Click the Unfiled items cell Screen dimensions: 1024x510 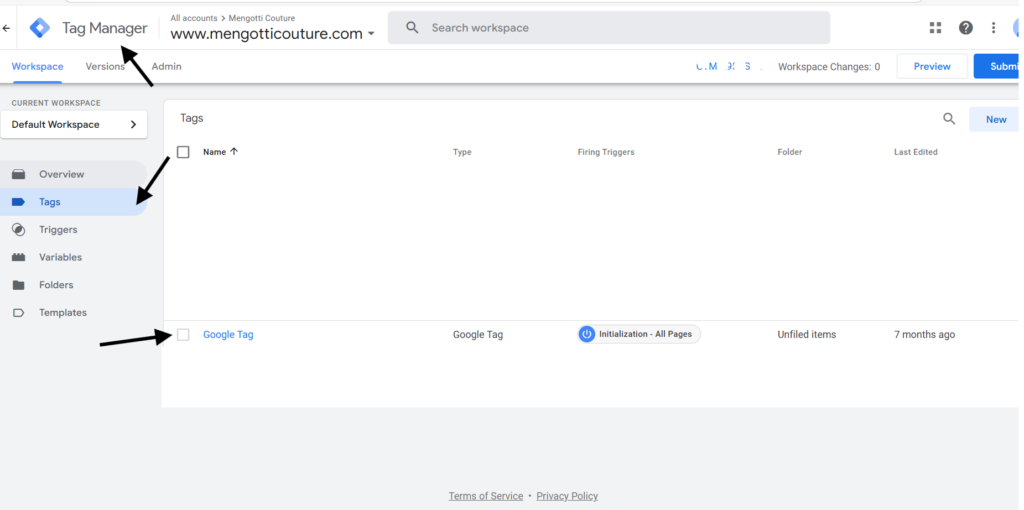coord(807,334)
